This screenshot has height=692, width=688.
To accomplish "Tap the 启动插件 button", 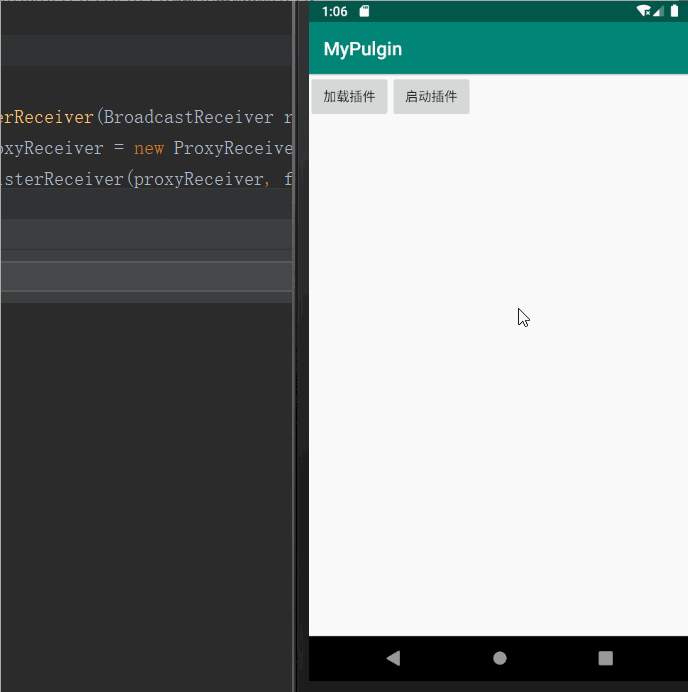I will tap(431, 97).
